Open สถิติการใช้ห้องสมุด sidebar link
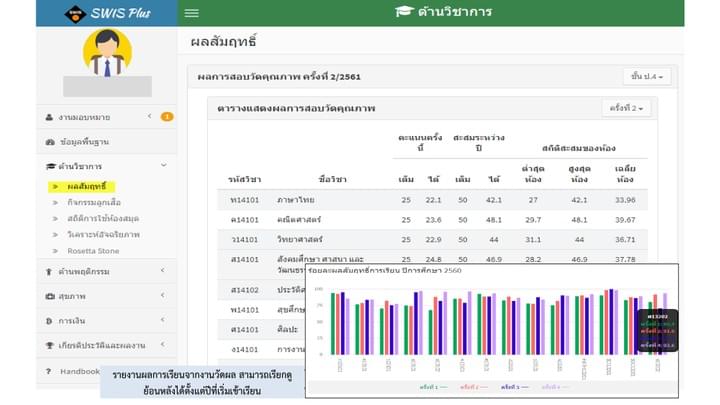Viewport: 720px width, 405px height. pyautogui.click(x=103, y=218)
